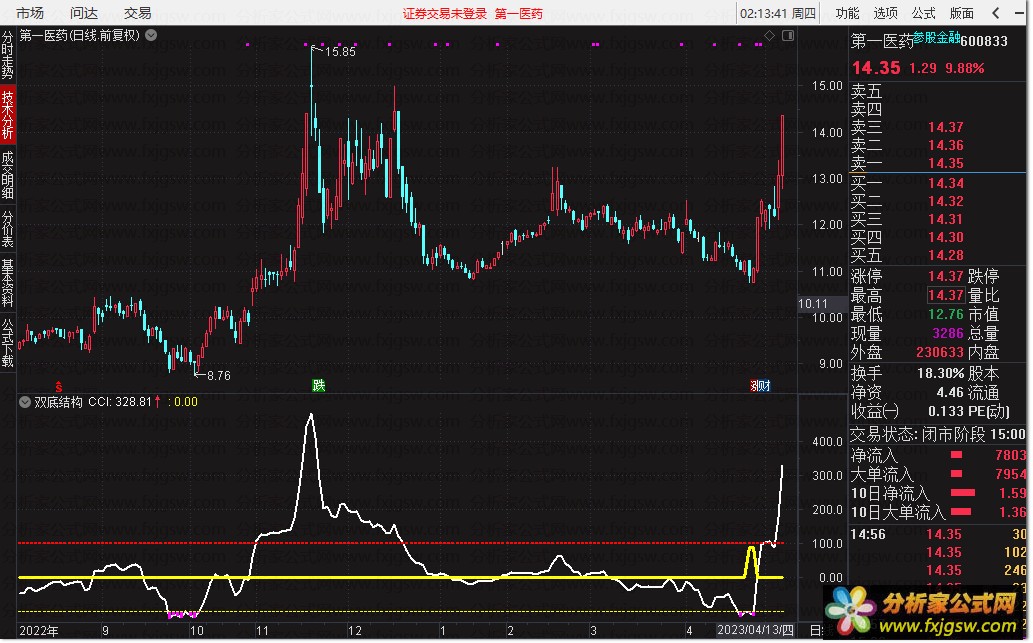Screen dimensions: 1033x643
Task: Click the 净流入 row
Action: [937, 455]
